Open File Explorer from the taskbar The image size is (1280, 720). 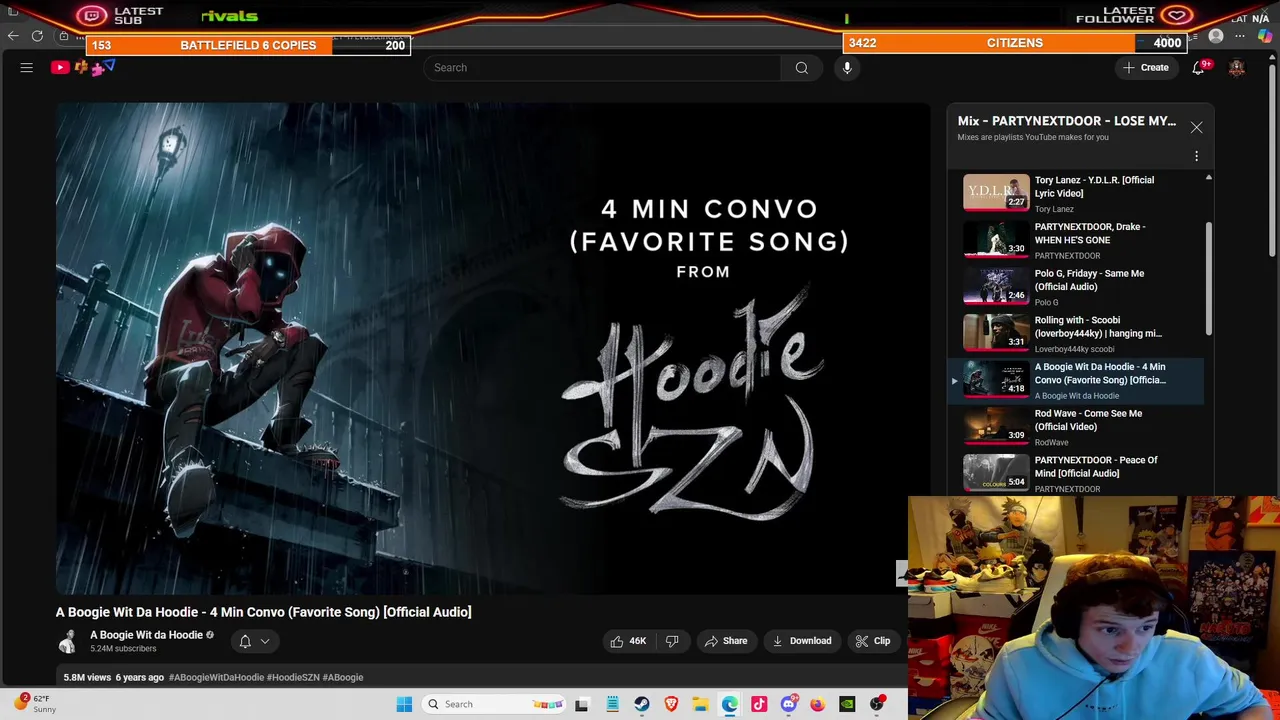pyautogui.click(x=700, y=704)
